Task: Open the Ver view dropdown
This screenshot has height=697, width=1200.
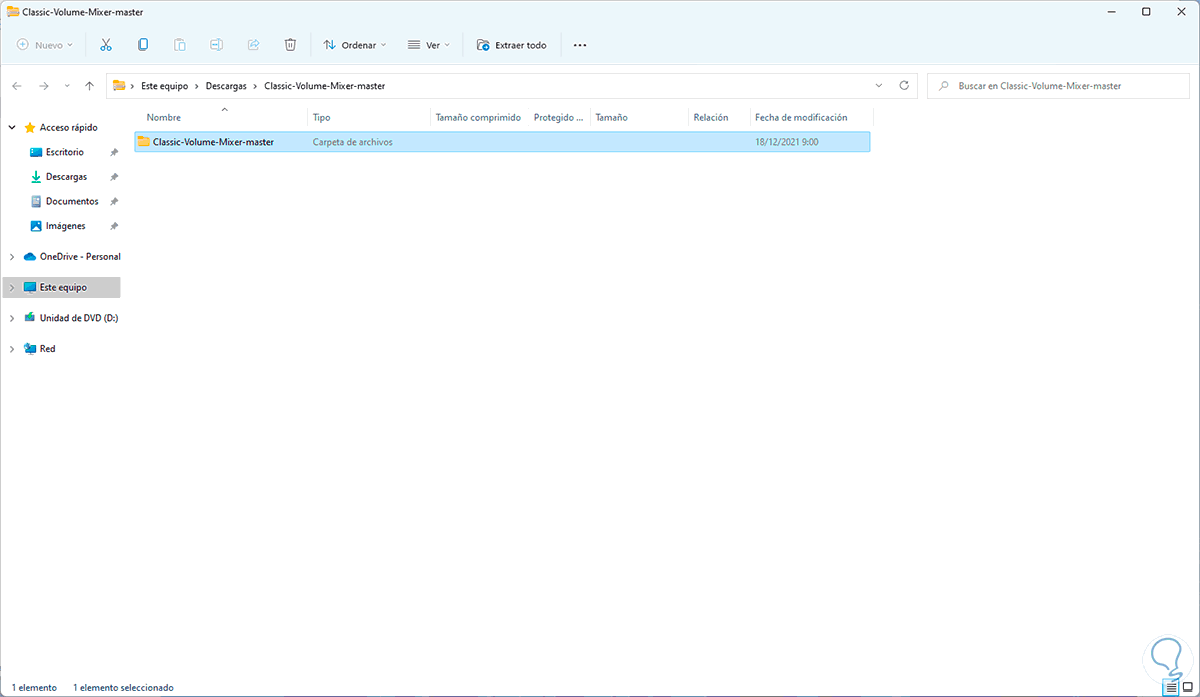Action: point(429,45)
